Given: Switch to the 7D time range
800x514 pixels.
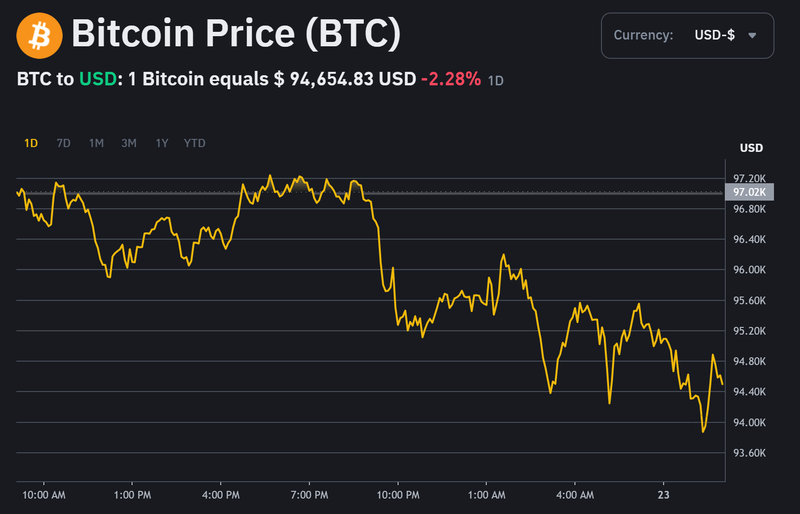Looking at the screenshot, I should (x=63, y=143).
